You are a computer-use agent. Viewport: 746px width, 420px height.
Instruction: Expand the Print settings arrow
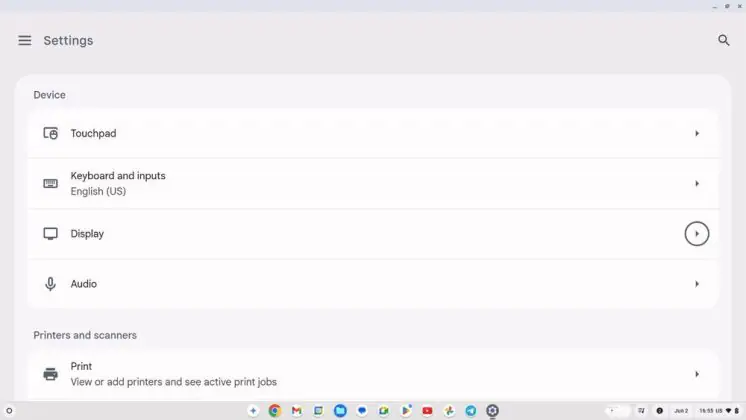click(x=697, y=374)
